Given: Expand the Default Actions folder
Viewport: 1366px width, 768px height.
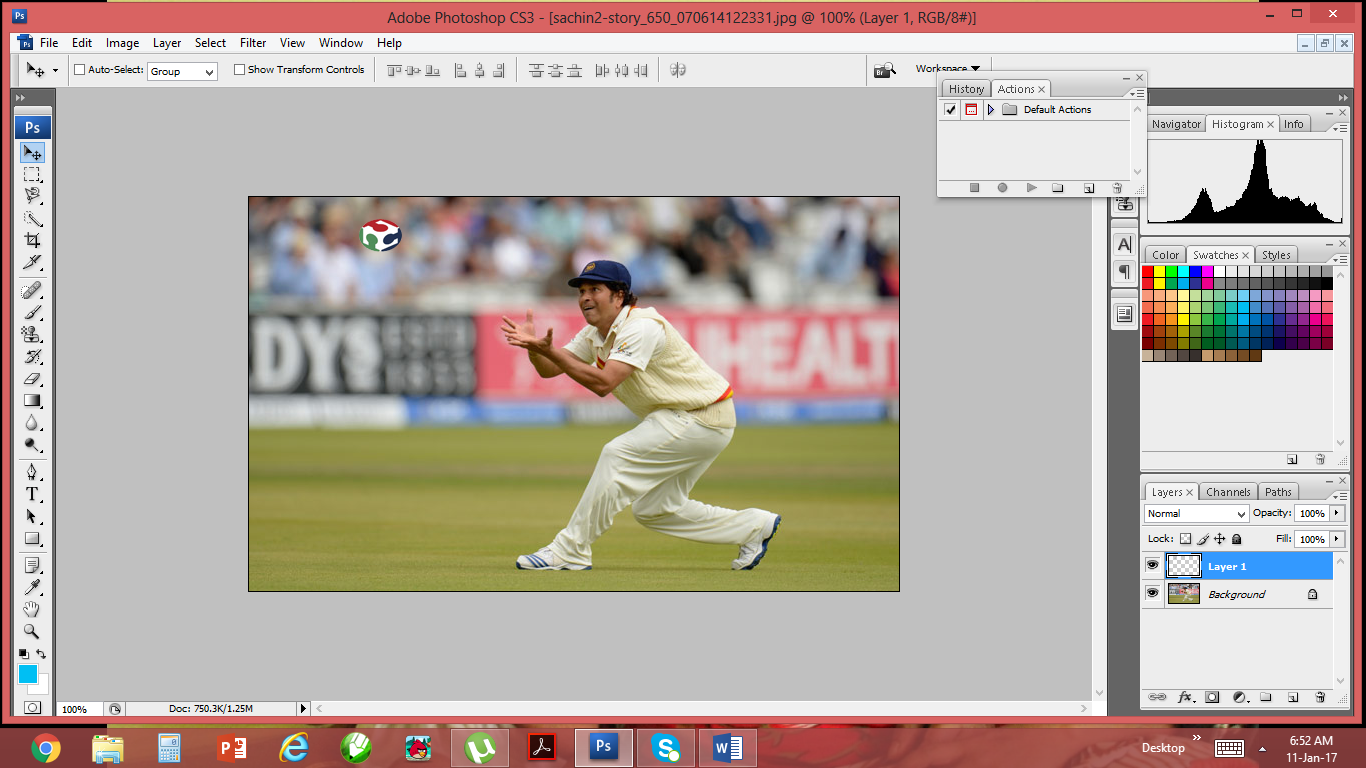Looking at the screenshot, I should [x=990, y=110].
